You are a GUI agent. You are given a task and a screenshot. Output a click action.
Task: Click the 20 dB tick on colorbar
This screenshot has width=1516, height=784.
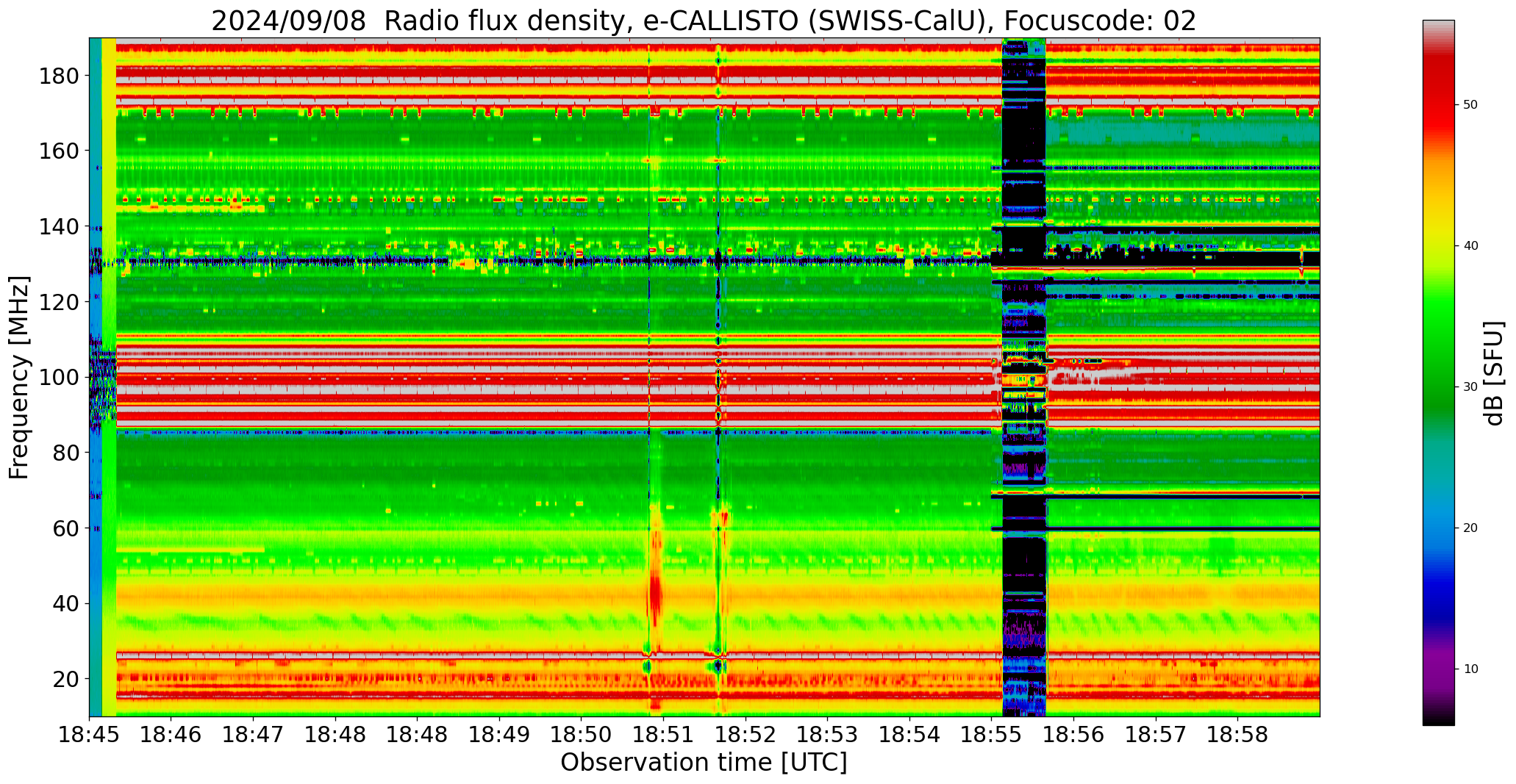[1470, 528]
